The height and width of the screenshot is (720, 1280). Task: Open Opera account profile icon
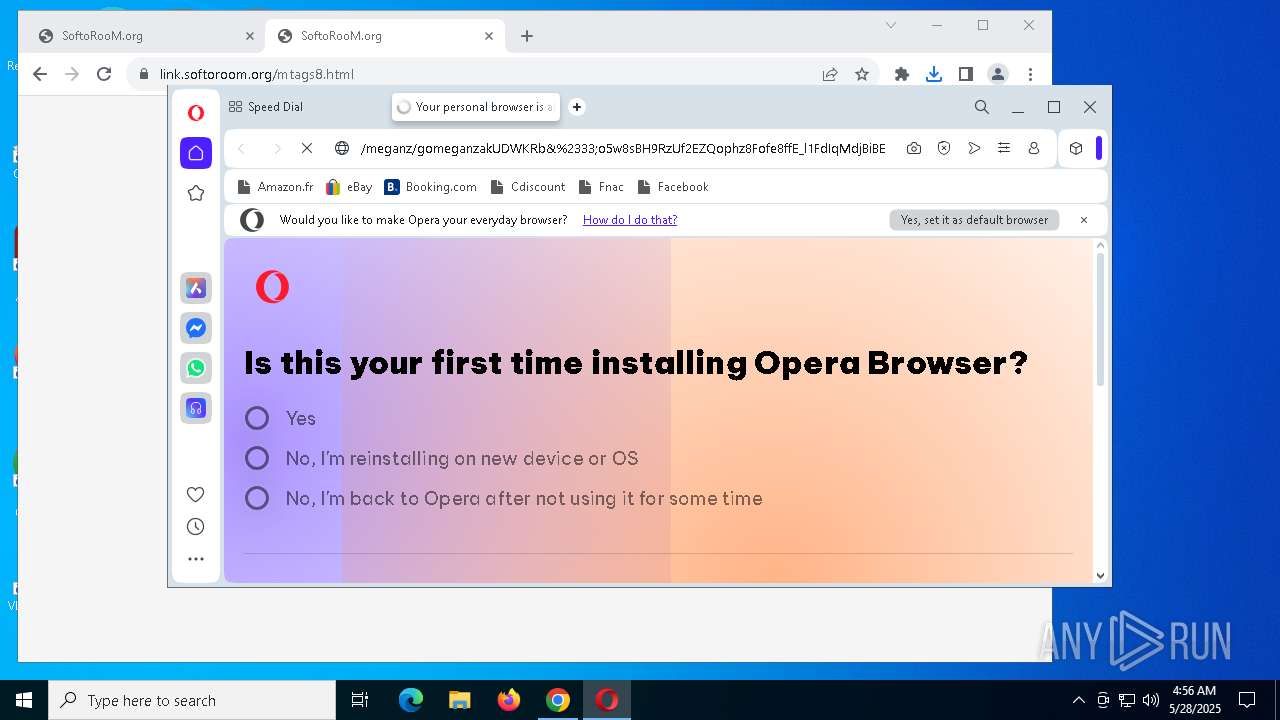1034,148
